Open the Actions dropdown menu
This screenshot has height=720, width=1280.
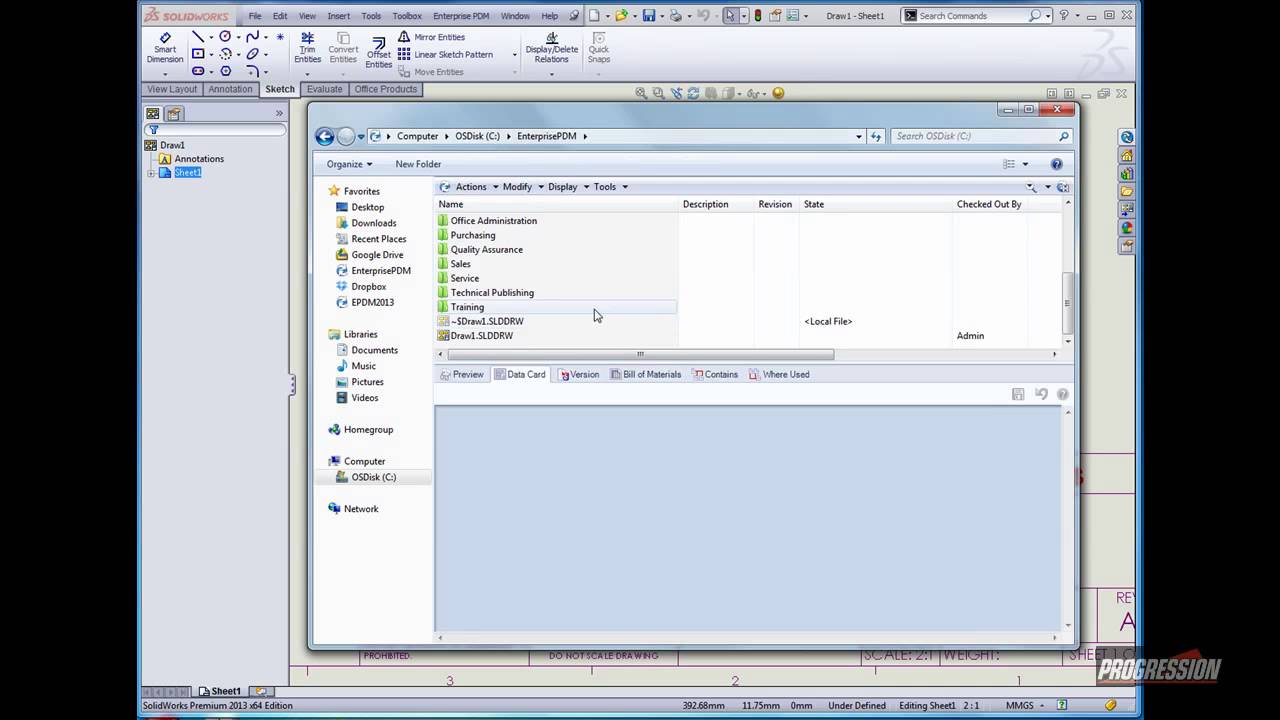click(x=476, y=187)
